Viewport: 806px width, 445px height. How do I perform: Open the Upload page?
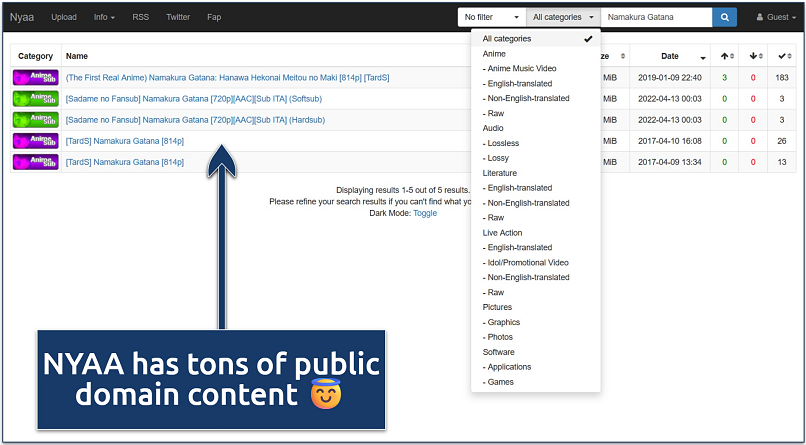[x=64, y=17]
